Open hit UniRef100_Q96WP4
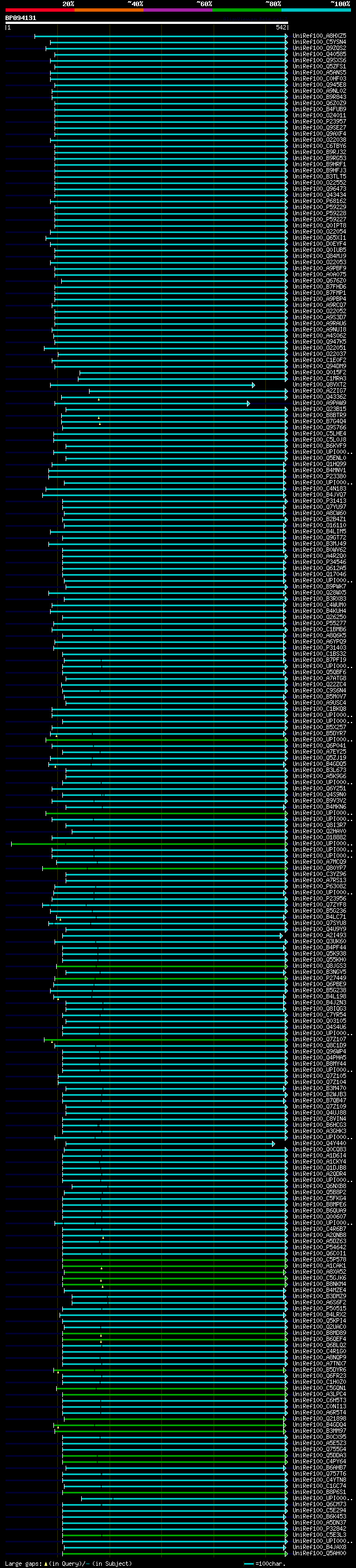Screen dimensions: 356x1568 click(319, 1051)
